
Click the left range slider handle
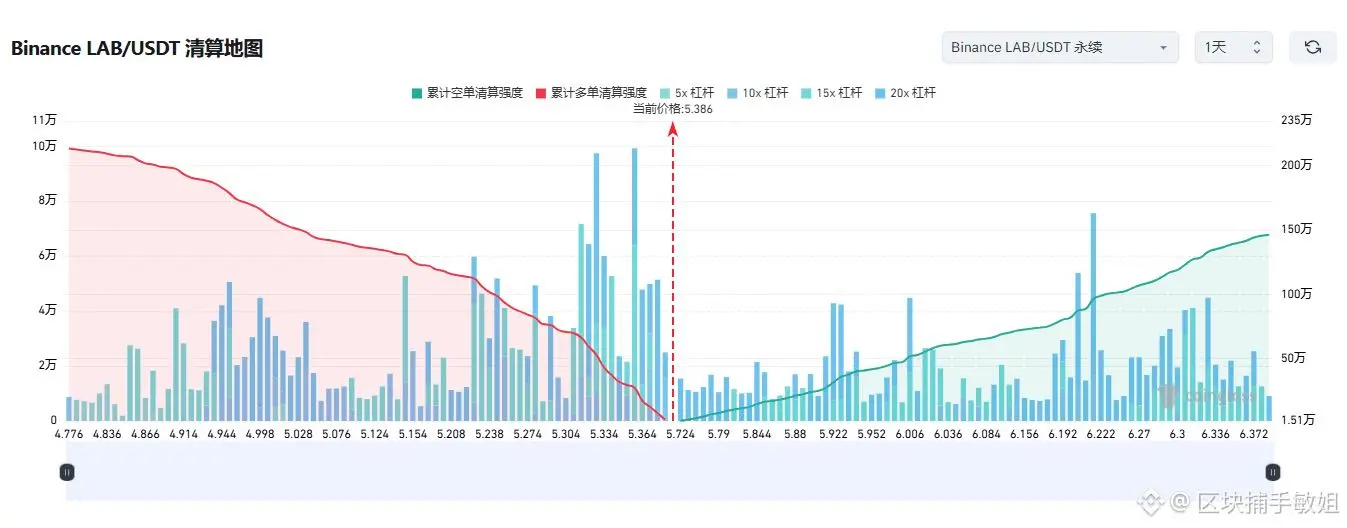click(67, 472)
